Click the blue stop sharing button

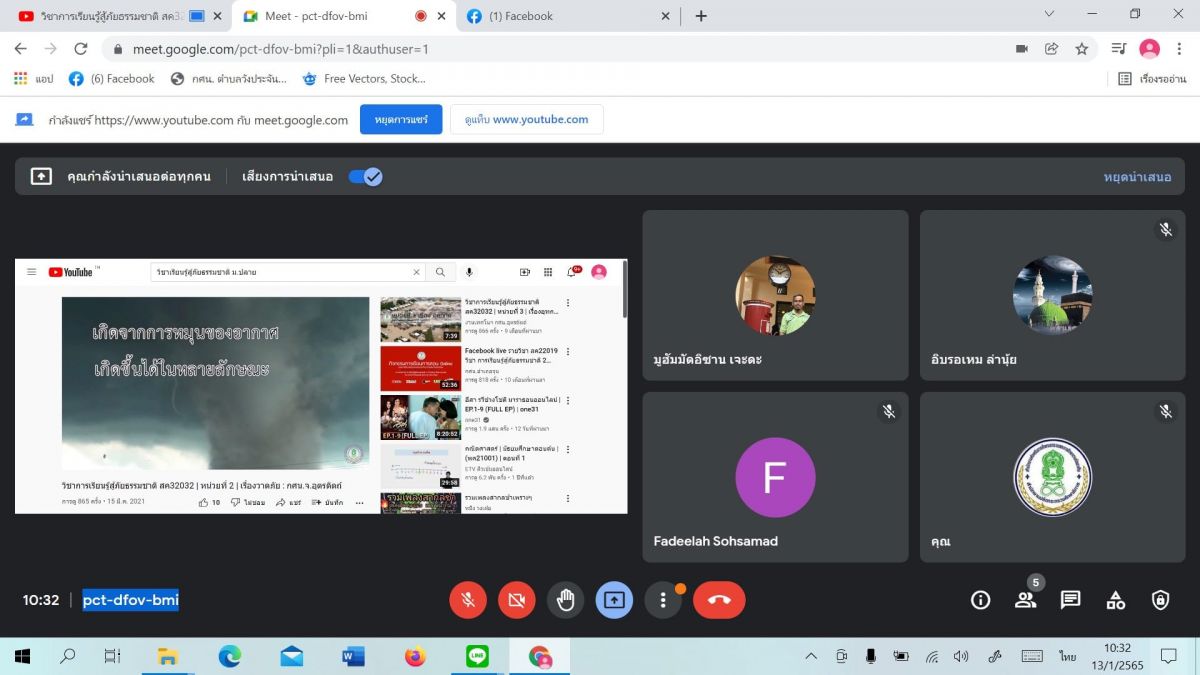(x=401, y=119)
